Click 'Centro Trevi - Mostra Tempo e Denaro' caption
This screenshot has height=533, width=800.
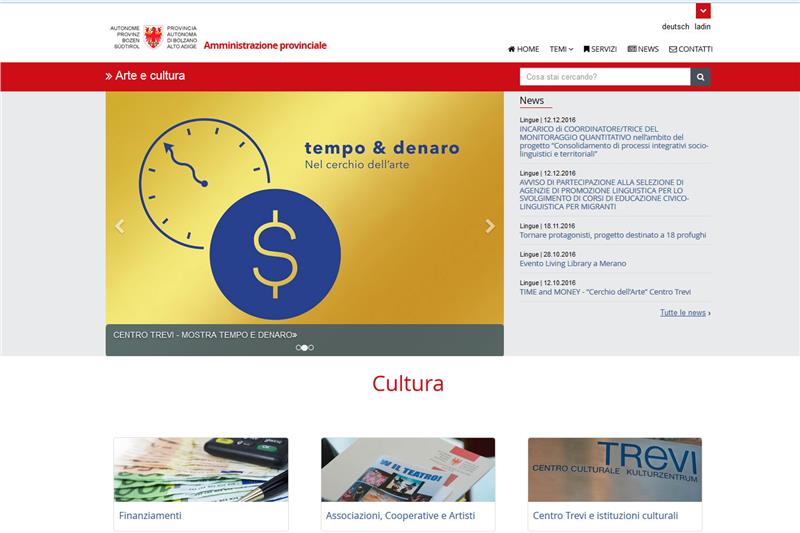point(205,335)
